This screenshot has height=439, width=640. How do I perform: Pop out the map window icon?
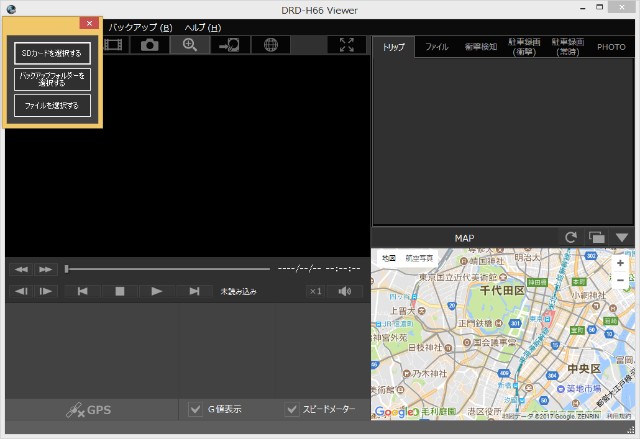(596, 237)
